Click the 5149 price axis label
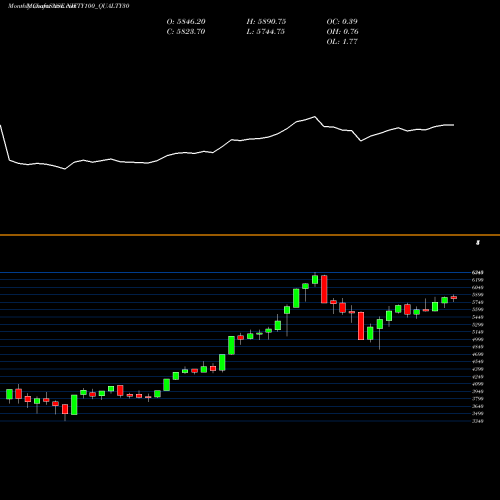Viewport: 500px width, 500px height. click(478, 332)
